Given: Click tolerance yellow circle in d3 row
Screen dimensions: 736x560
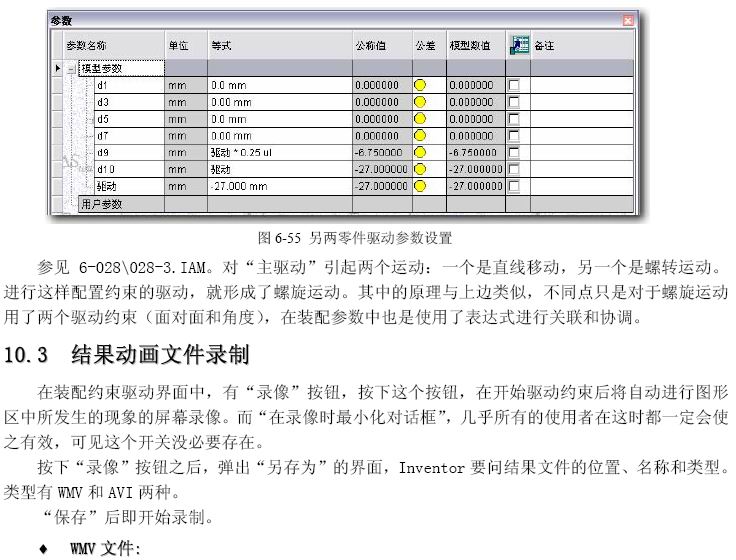Looking at the screenshot, I should tap(420, 102).
